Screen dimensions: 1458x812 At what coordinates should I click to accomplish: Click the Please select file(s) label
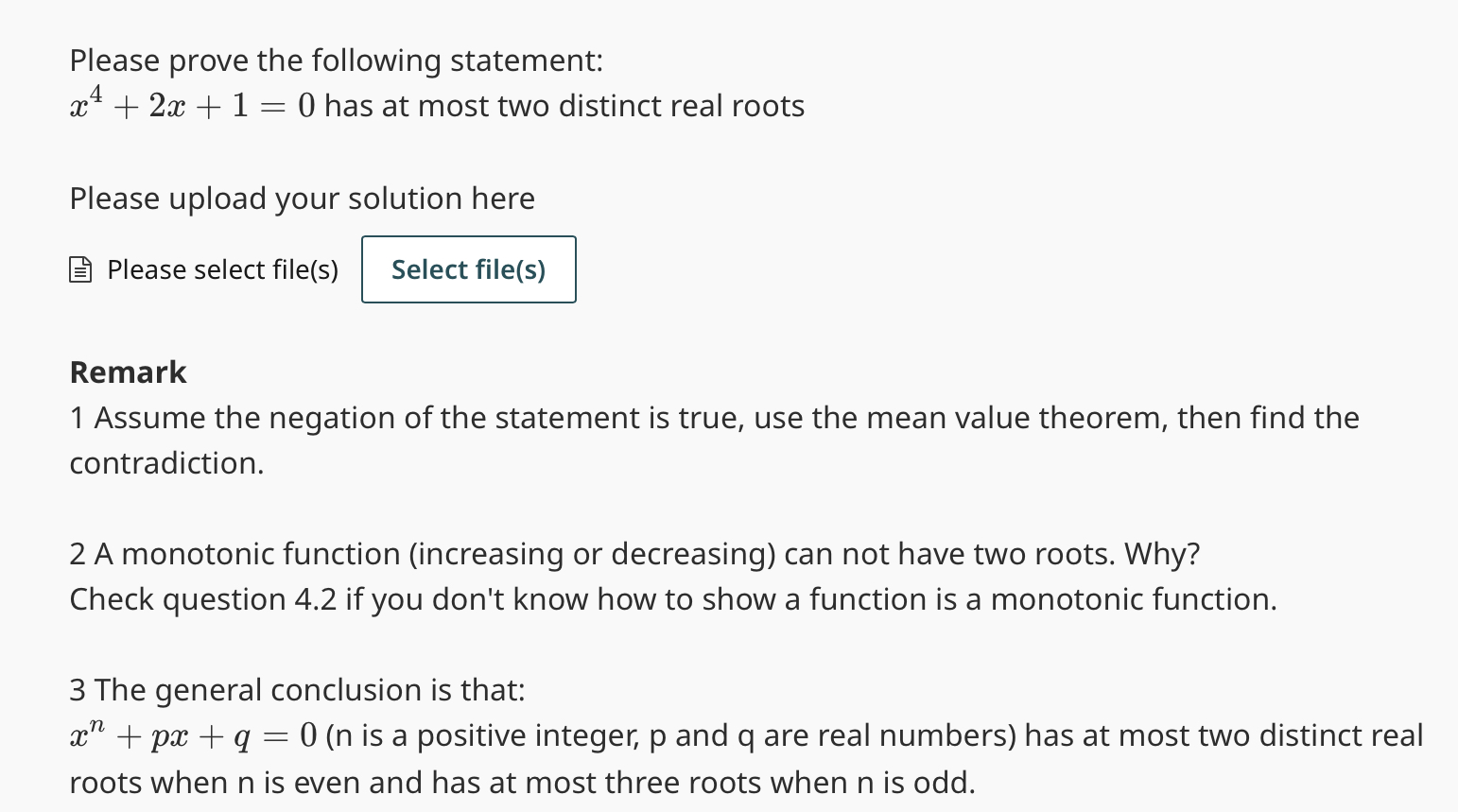point(222,269)
